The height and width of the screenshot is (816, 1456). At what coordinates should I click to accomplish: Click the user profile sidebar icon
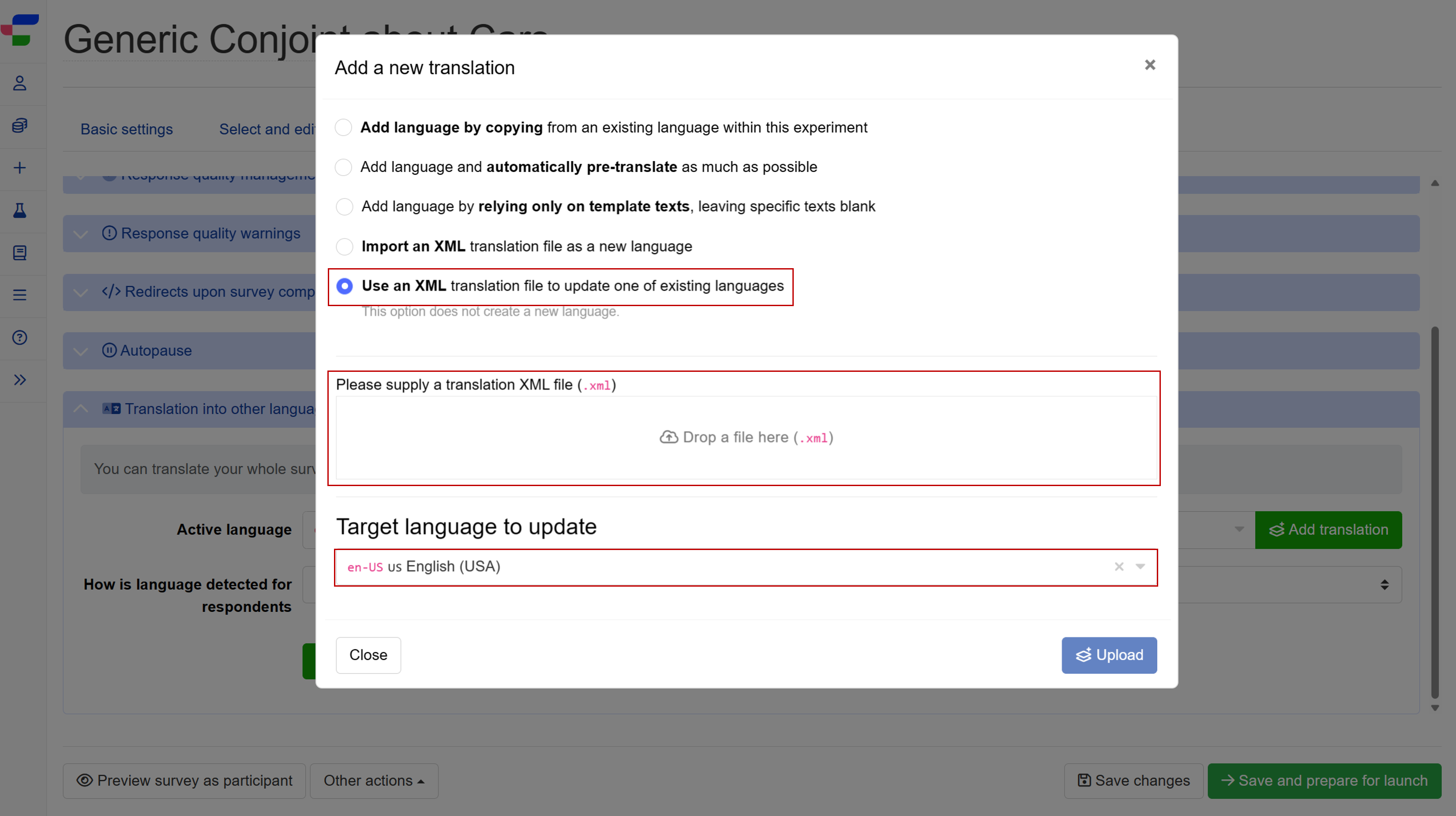(20, 84)
